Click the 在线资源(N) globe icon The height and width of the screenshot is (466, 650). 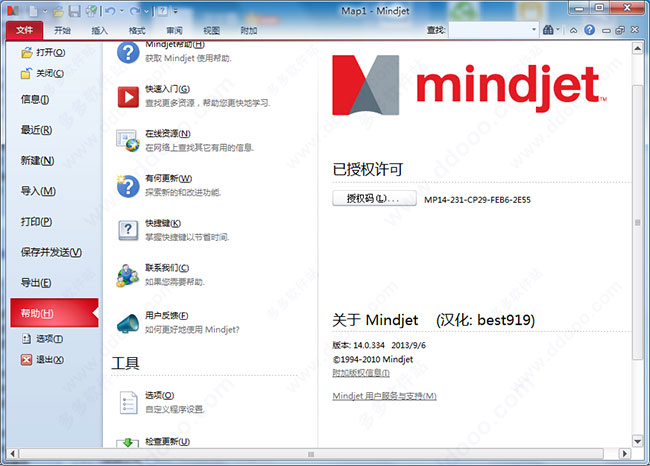128,141
